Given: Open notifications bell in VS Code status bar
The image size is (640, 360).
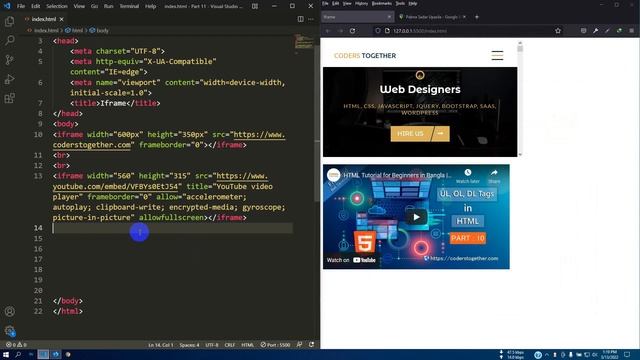Looking at the screenshot, I should [311, 345].
